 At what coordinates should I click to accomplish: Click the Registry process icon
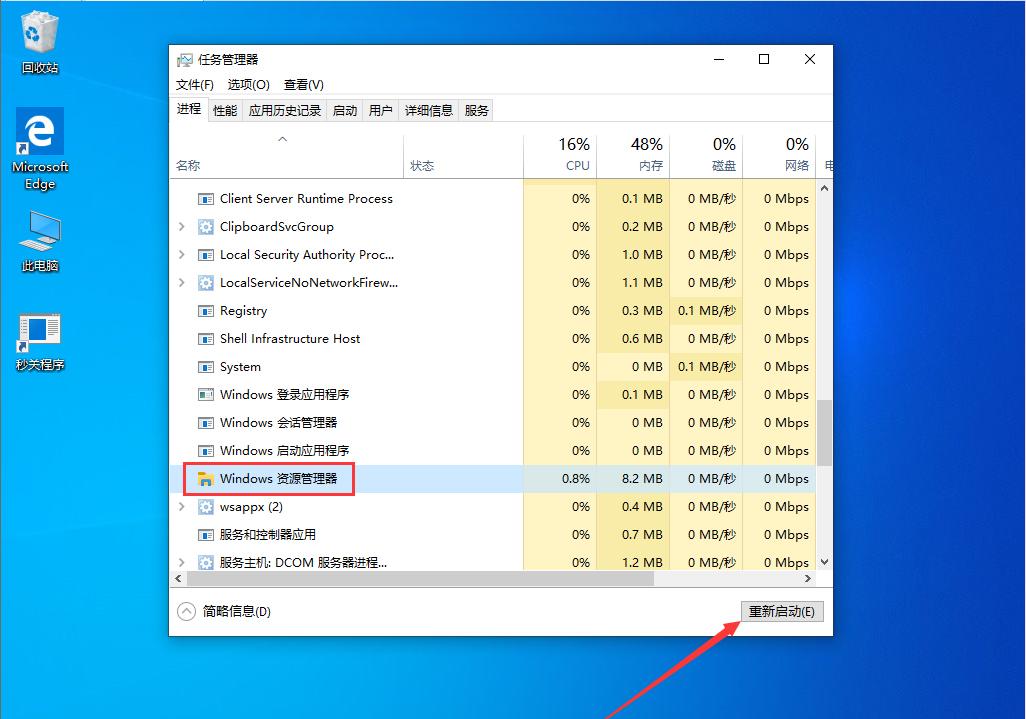[x=205, y=311]
